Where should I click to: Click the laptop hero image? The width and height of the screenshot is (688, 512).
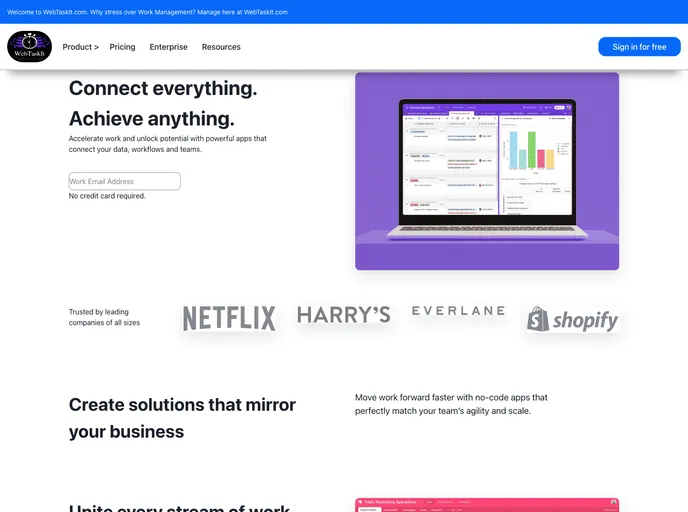click(487, 171)
